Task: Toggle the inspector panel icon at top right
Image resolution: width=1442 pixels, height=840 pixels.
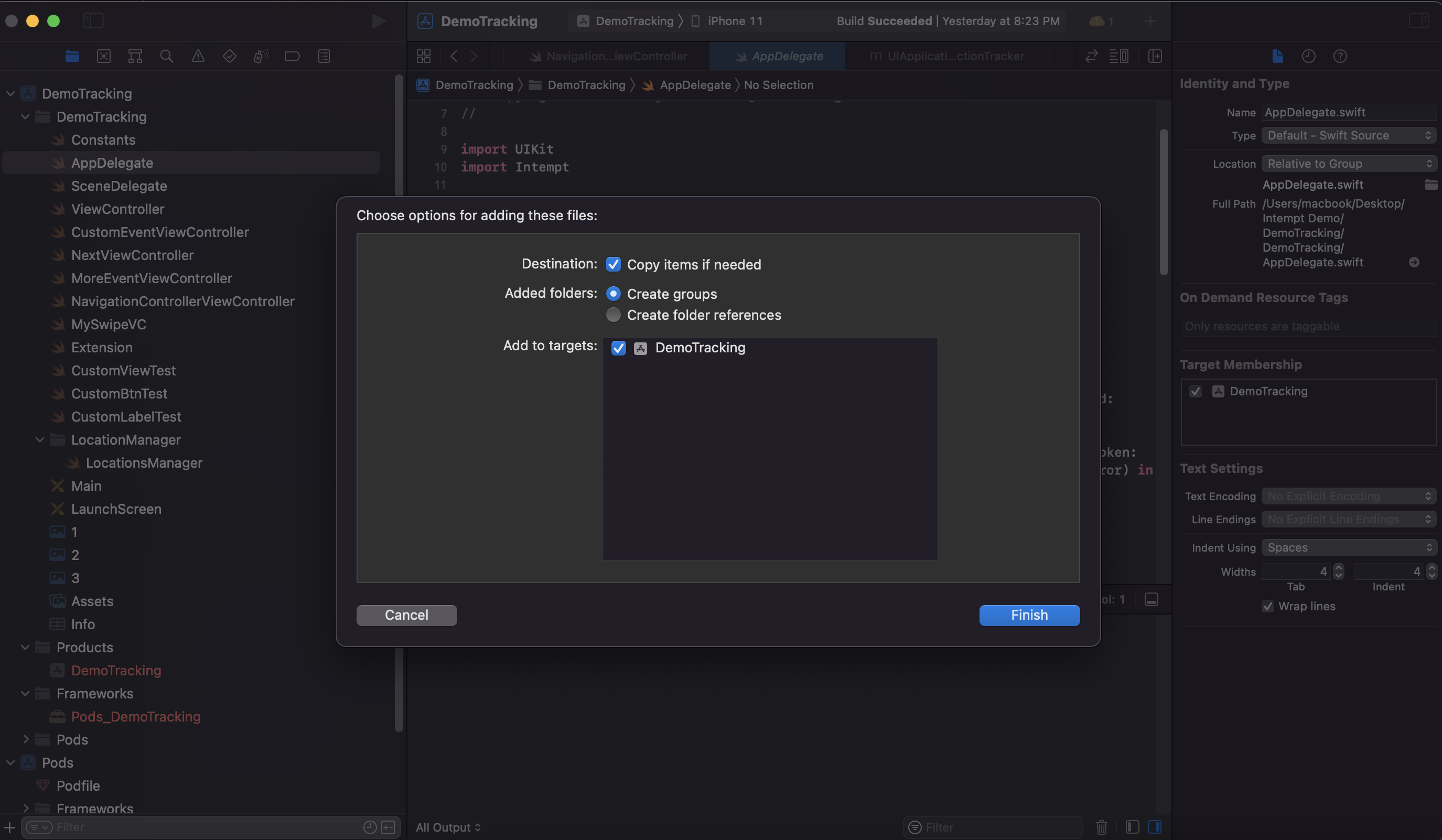Action: [1418, 21]
